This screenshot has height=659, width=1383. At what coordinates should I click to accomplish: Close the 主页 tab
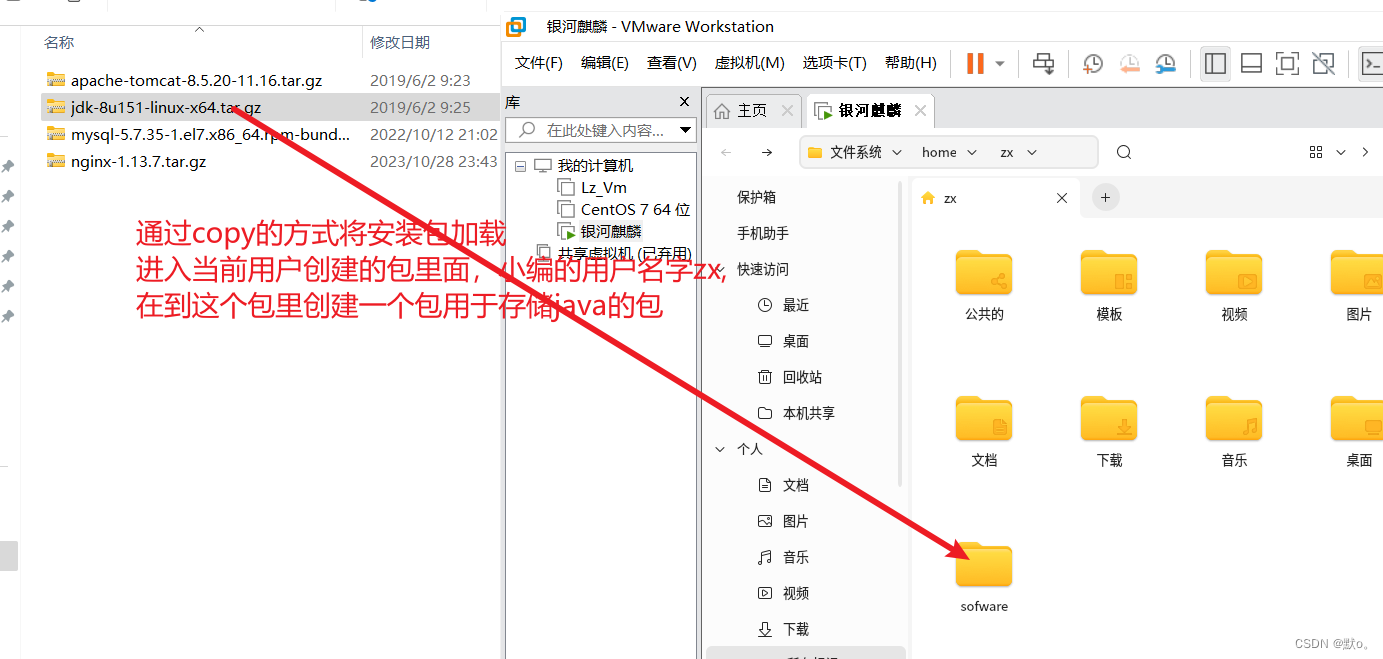point(788,111)
